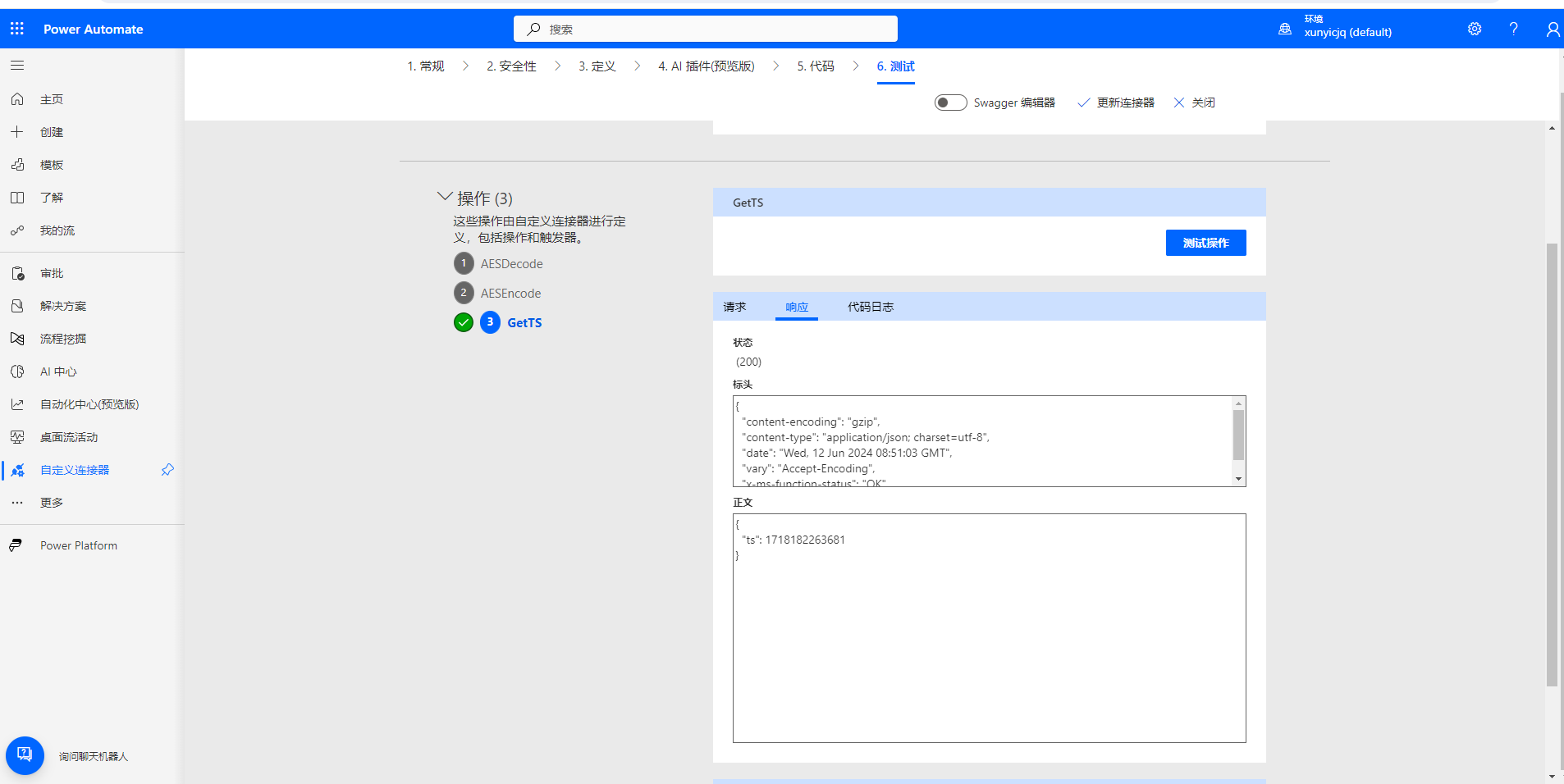Click the account profile icon
This screenshot has height=784, width=1564.
(x=1552, y=30)
